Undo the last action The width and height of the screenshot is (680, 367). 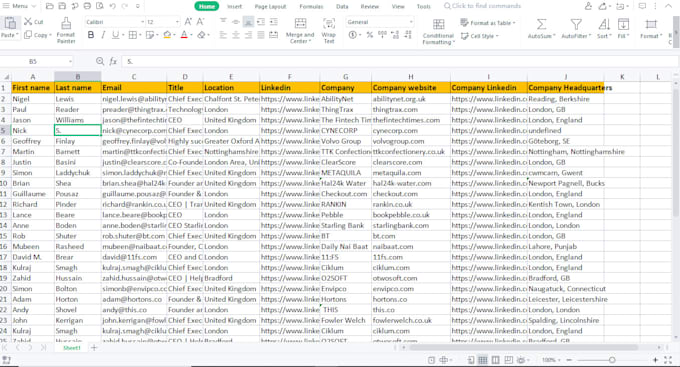[x=112, y=6]
